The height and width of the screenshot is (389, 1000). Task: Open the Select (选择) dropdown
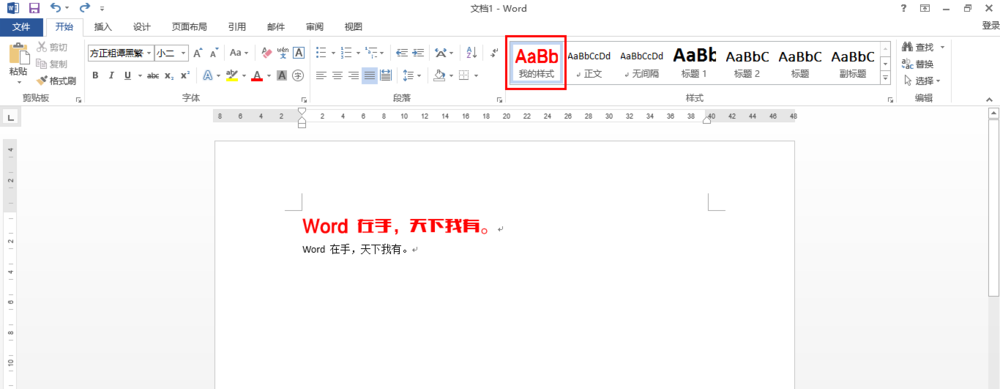pyautogui.click(x=922, y=81)
